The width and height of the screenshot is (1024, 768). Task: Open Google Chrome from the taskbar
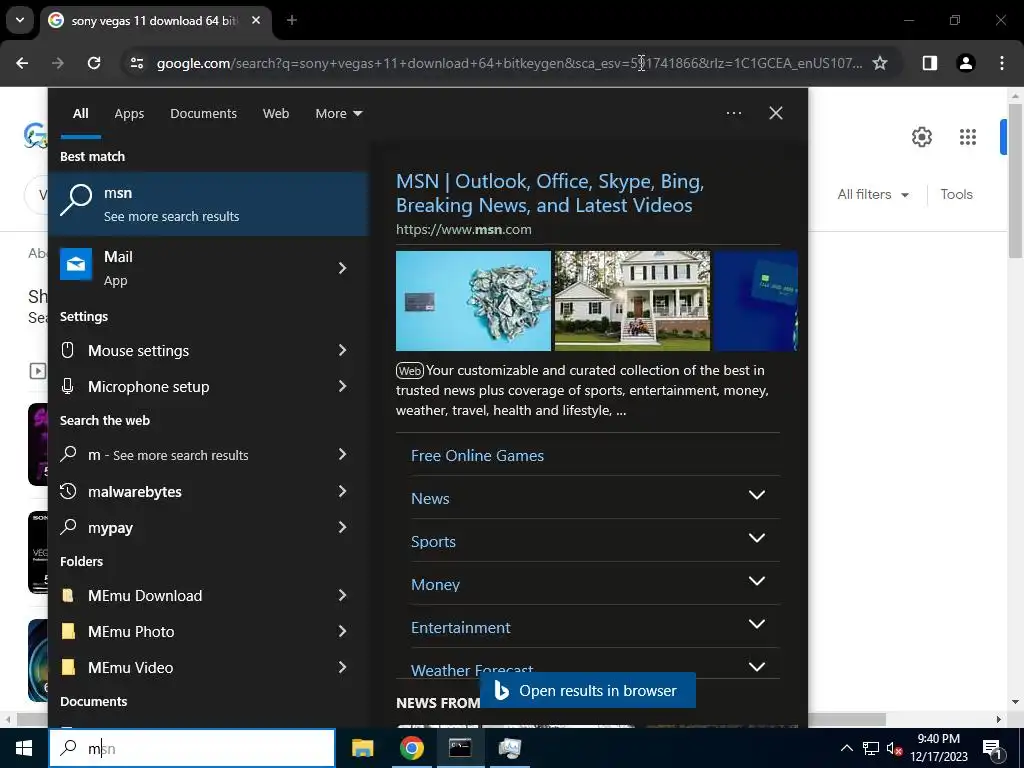click(x=411, y=748)
